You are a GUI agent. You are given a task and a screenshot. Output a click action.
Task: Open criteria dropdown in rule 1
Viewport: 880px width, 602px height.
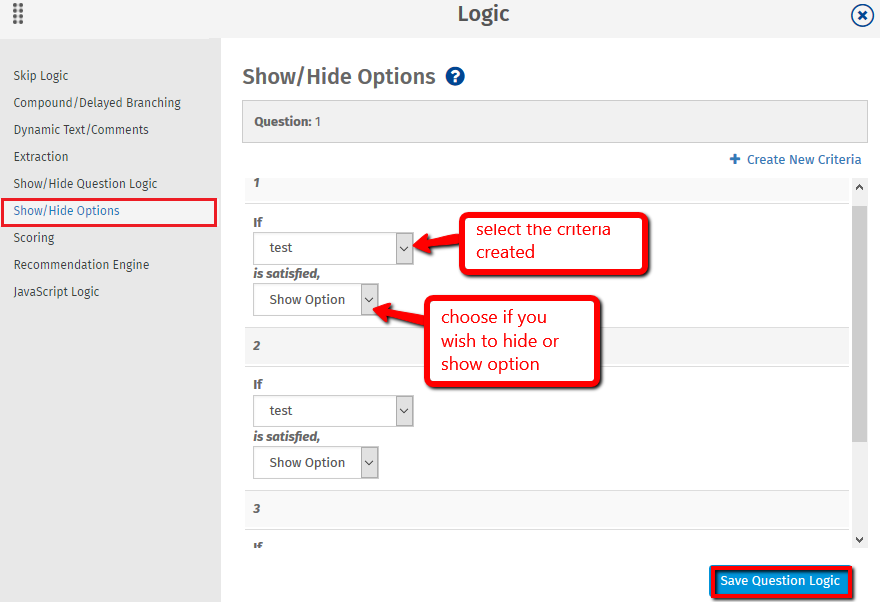click(333, 248)
